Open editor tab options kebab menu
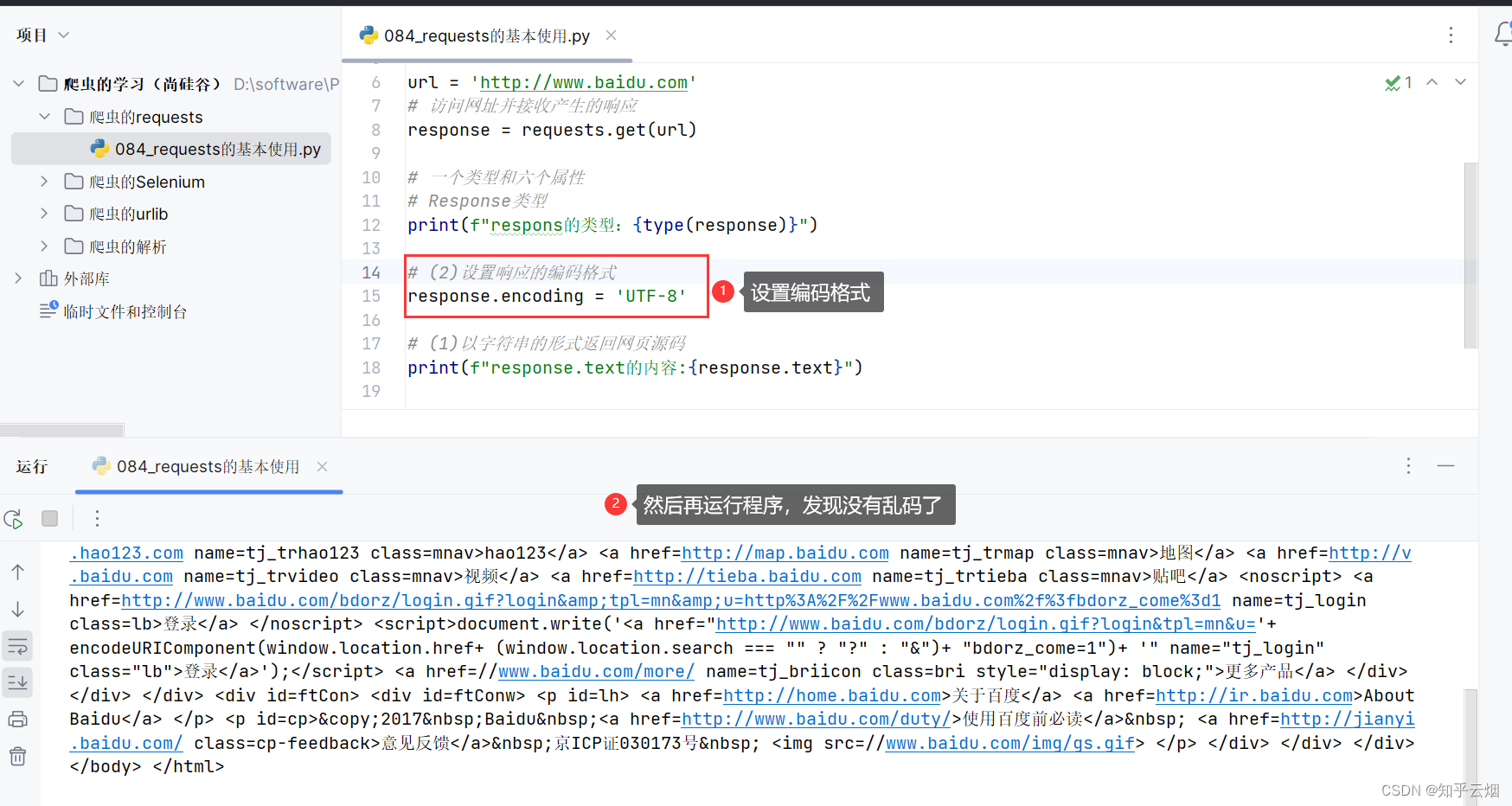The image size is (1512, 806). 1451,35
